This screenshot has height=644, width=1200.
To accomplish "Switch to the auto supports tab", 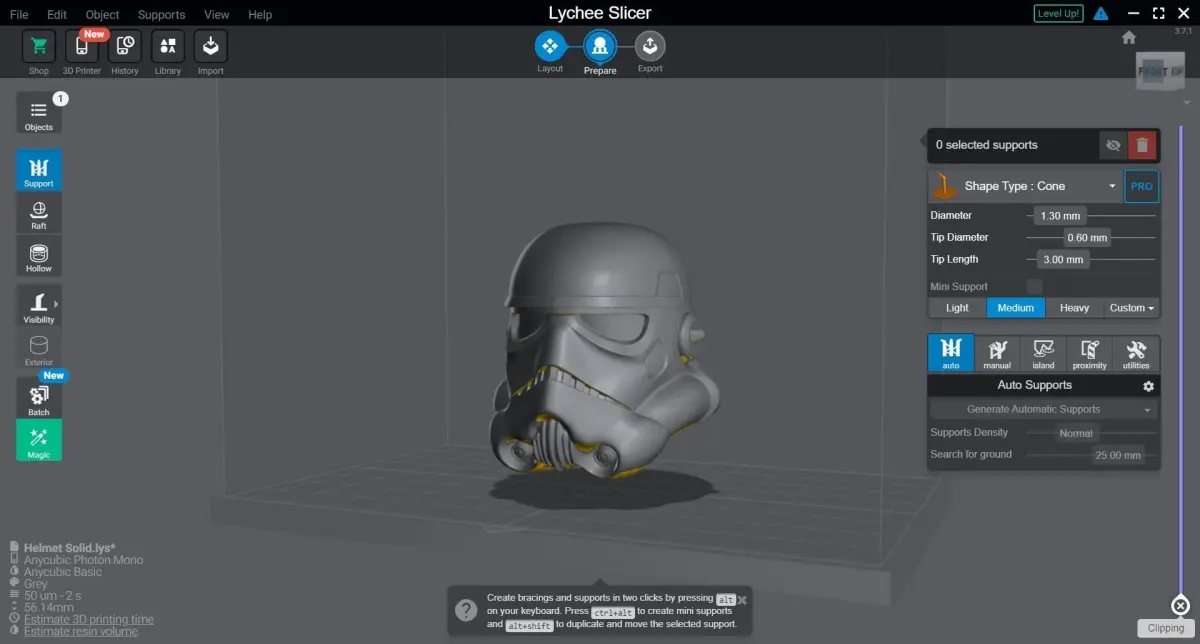I will (951, 353).
